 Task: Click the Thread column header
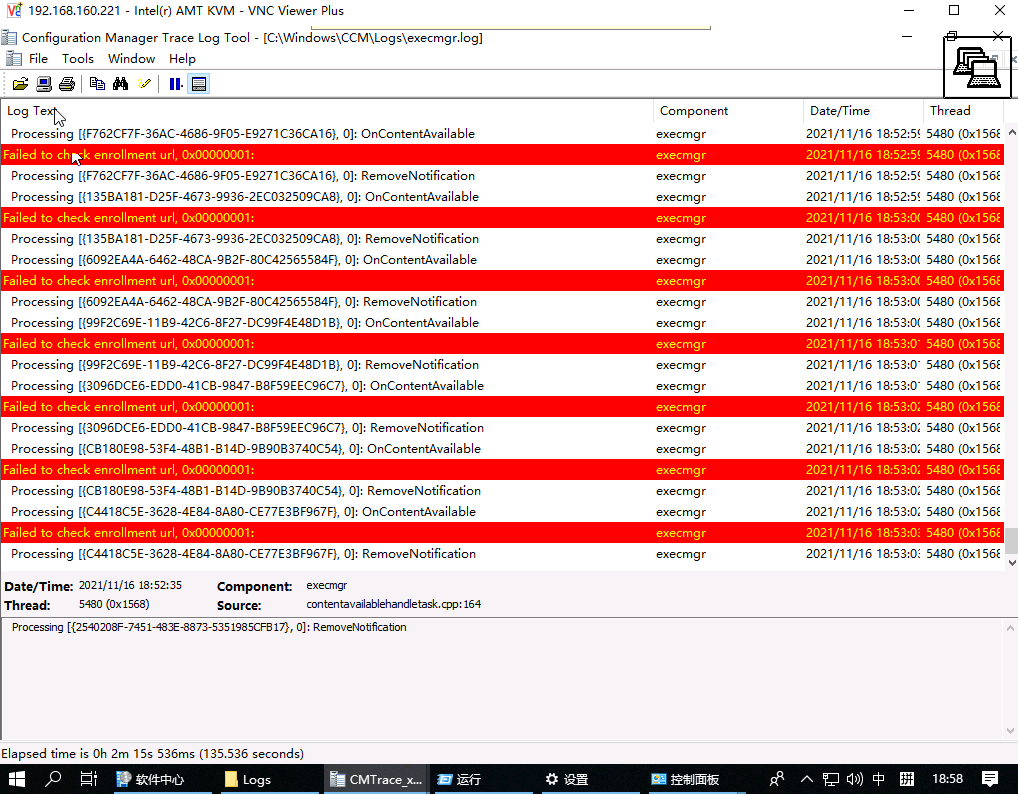point(963,110)
